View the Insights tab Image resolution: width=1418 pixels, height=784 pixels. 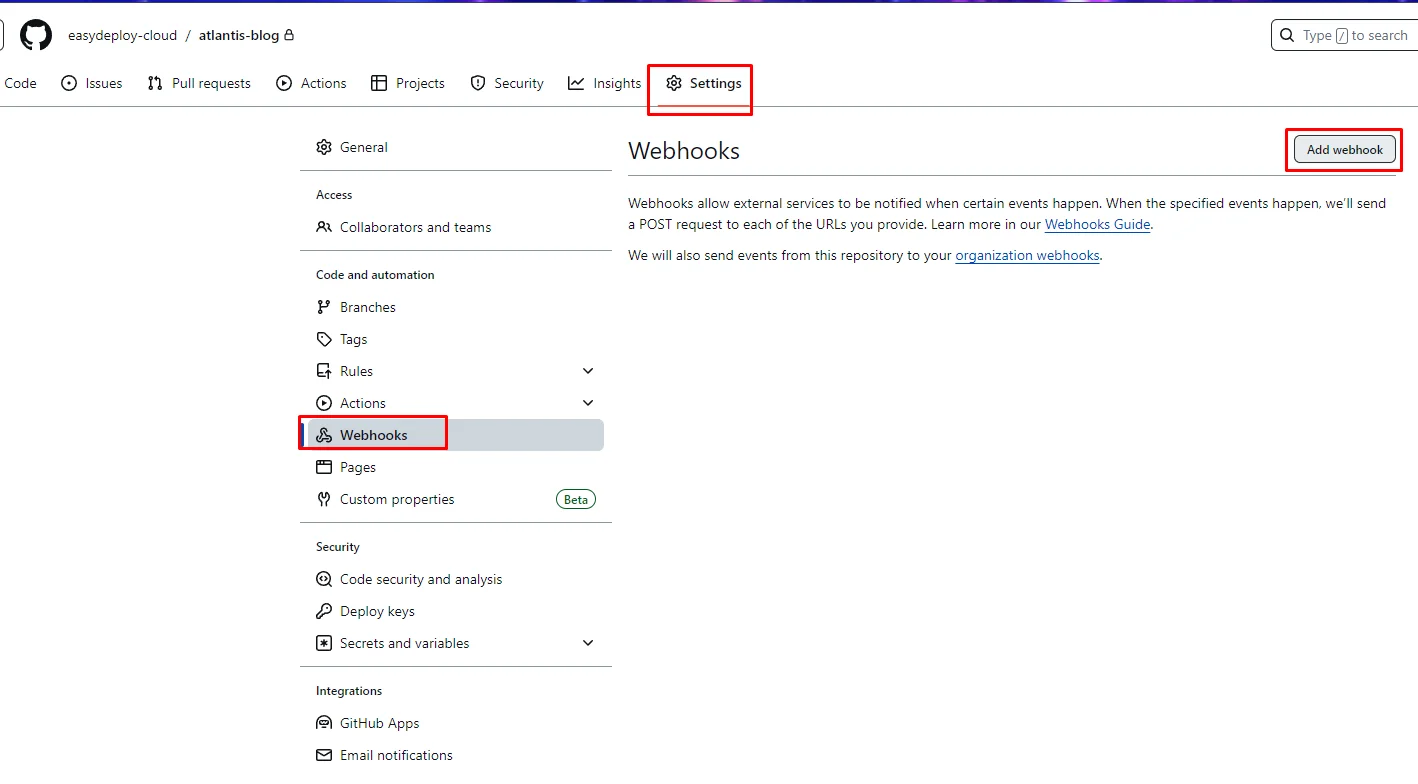[605, 83]
